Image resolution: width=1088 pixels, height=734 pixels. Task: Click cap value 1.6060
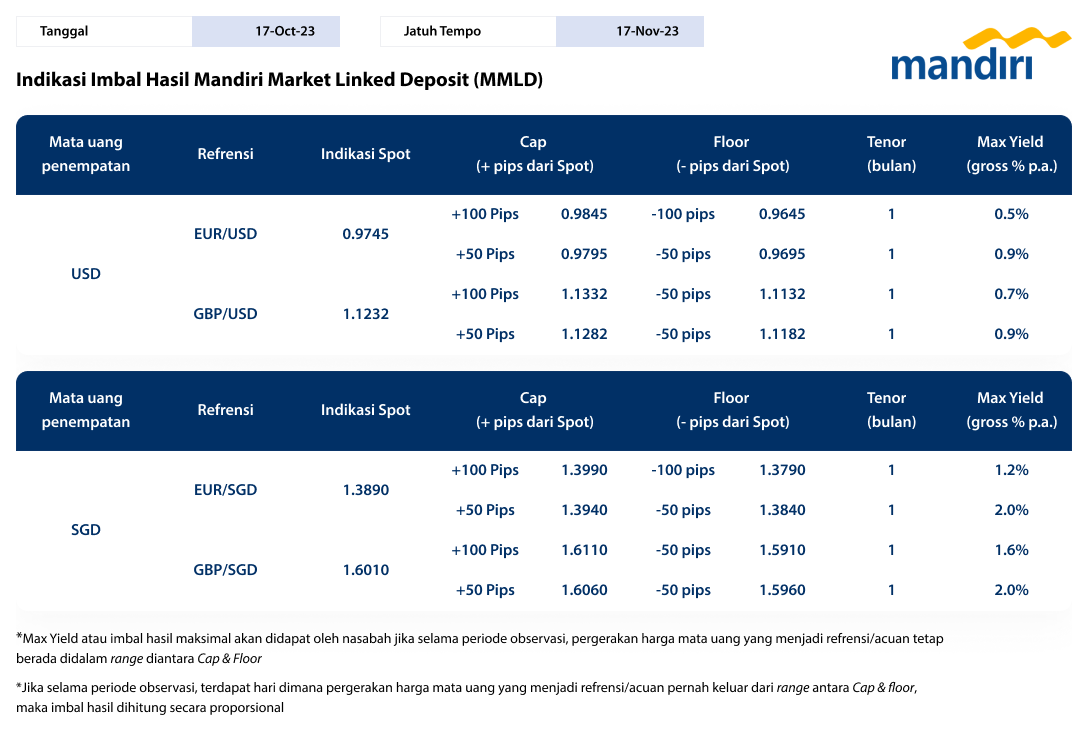point(584,590)
